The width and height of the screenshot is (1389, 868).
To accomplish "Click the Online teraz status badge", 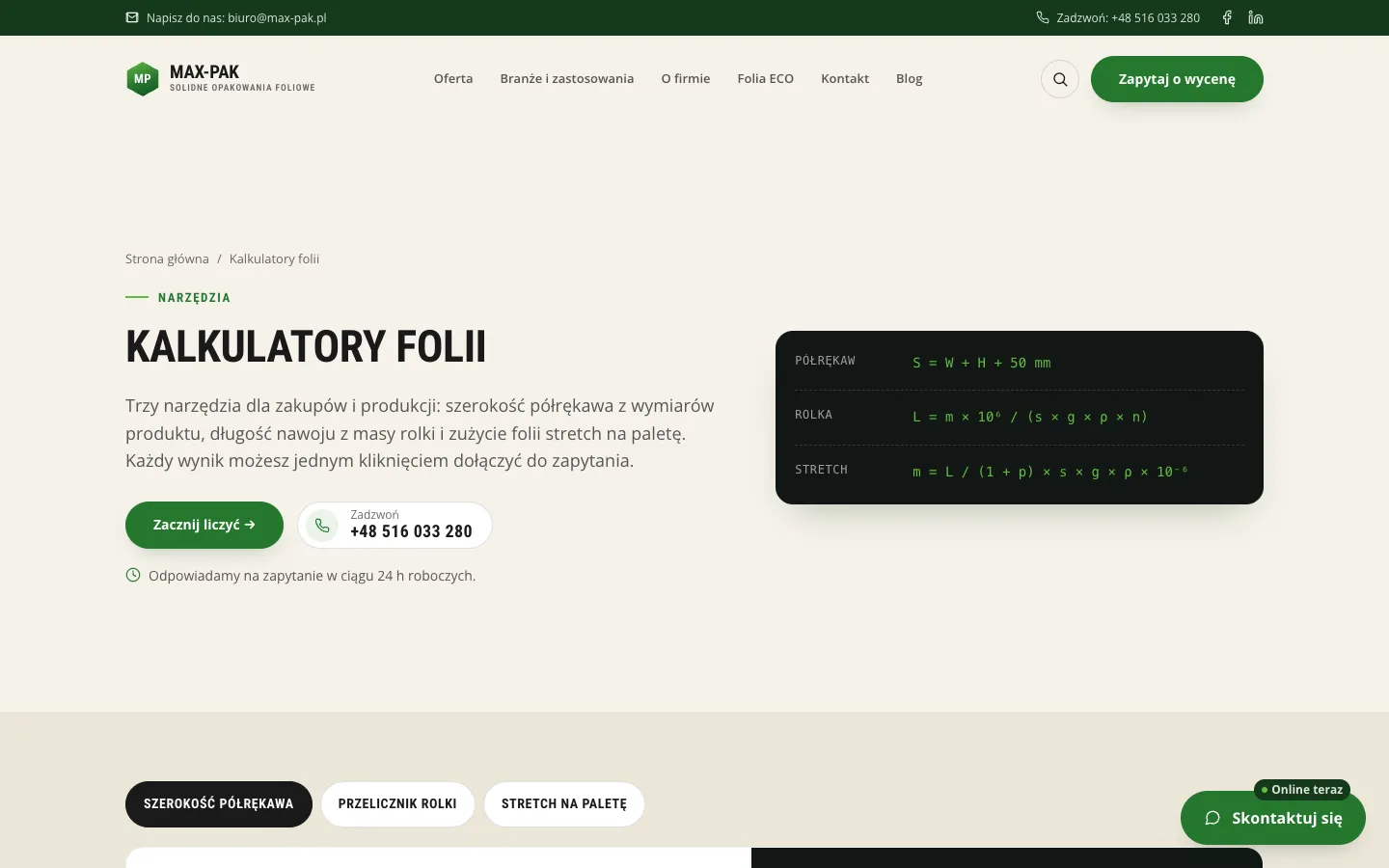I will coord(1302,790).
